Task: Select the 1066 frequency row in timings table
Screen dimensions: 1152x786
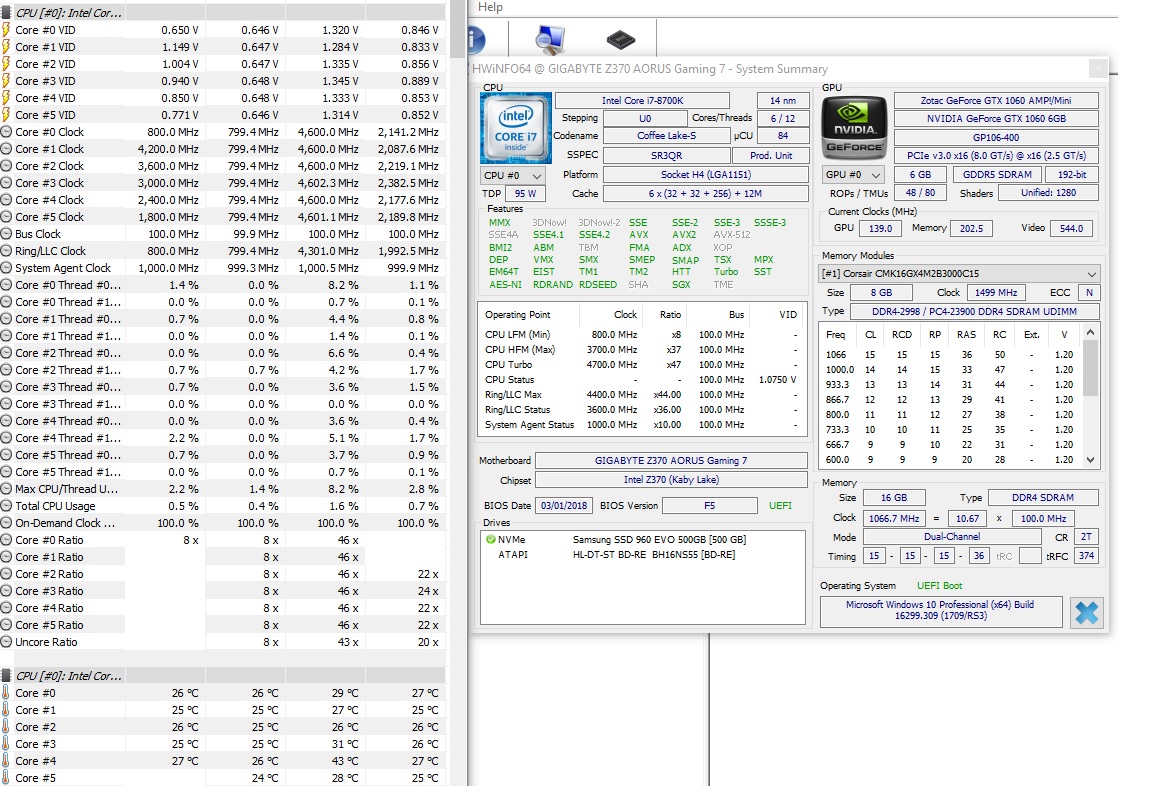Action: [952, 354]
